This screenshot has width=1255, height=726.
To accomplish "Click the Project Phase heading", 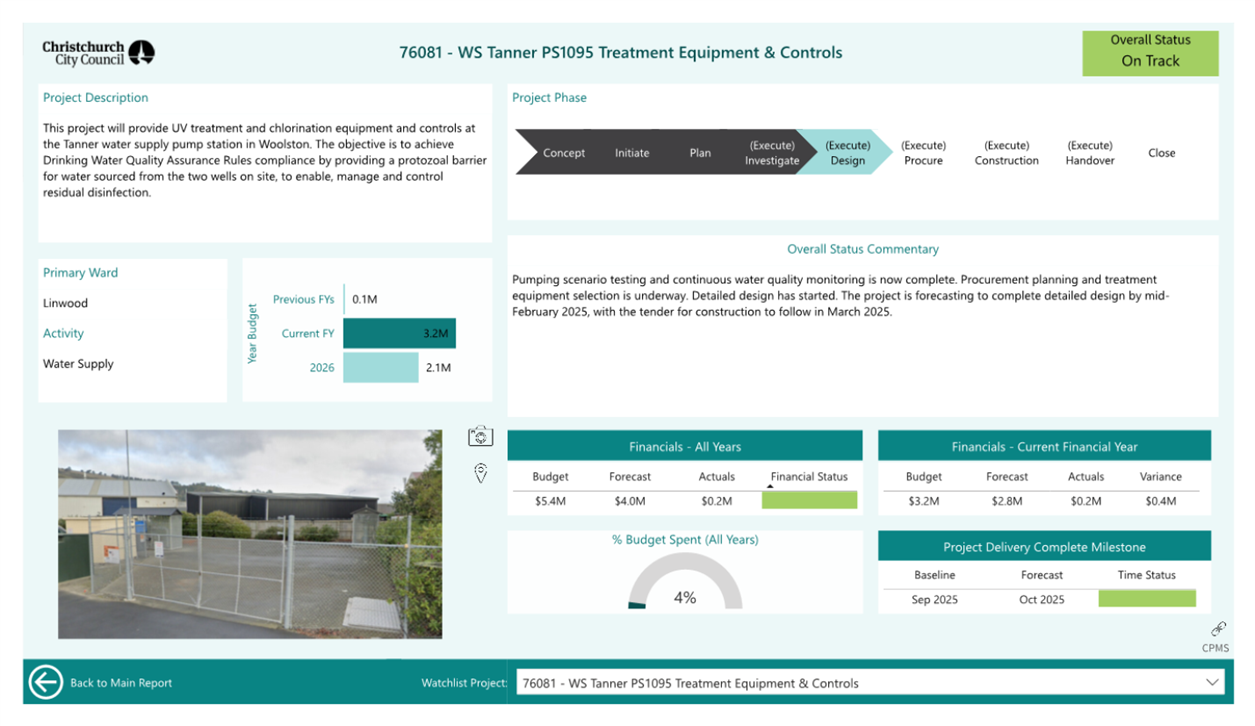I will (549, 98).
